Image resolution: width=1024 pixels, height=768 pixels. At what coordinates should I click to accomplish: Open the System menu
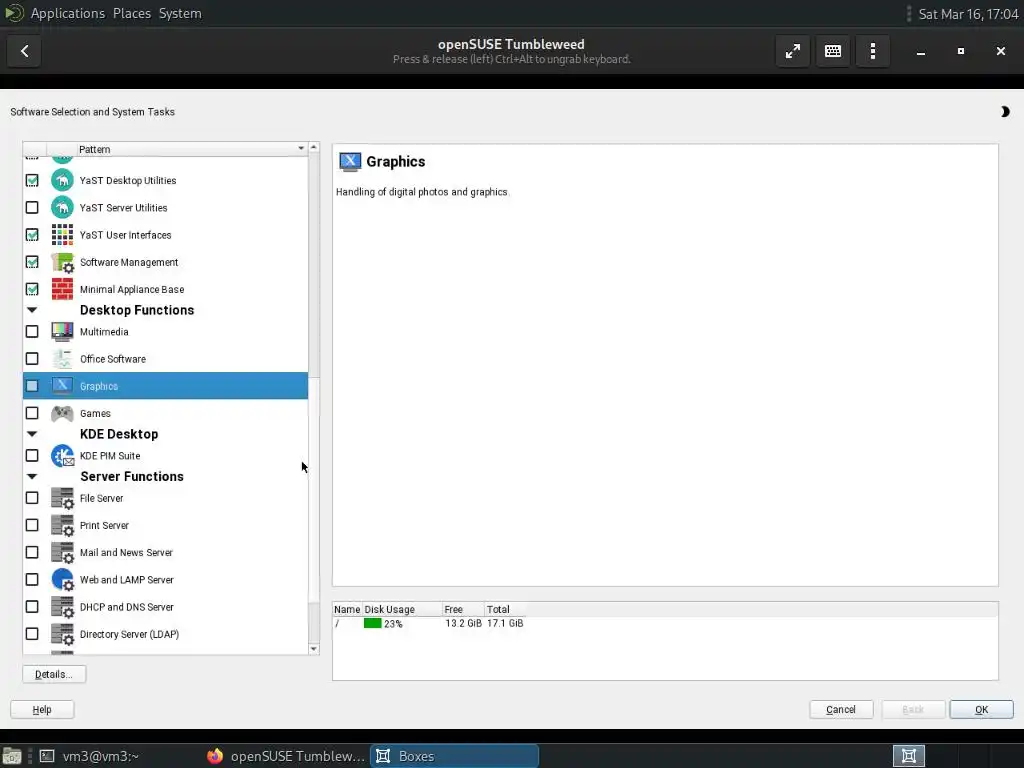coord(180,13)
